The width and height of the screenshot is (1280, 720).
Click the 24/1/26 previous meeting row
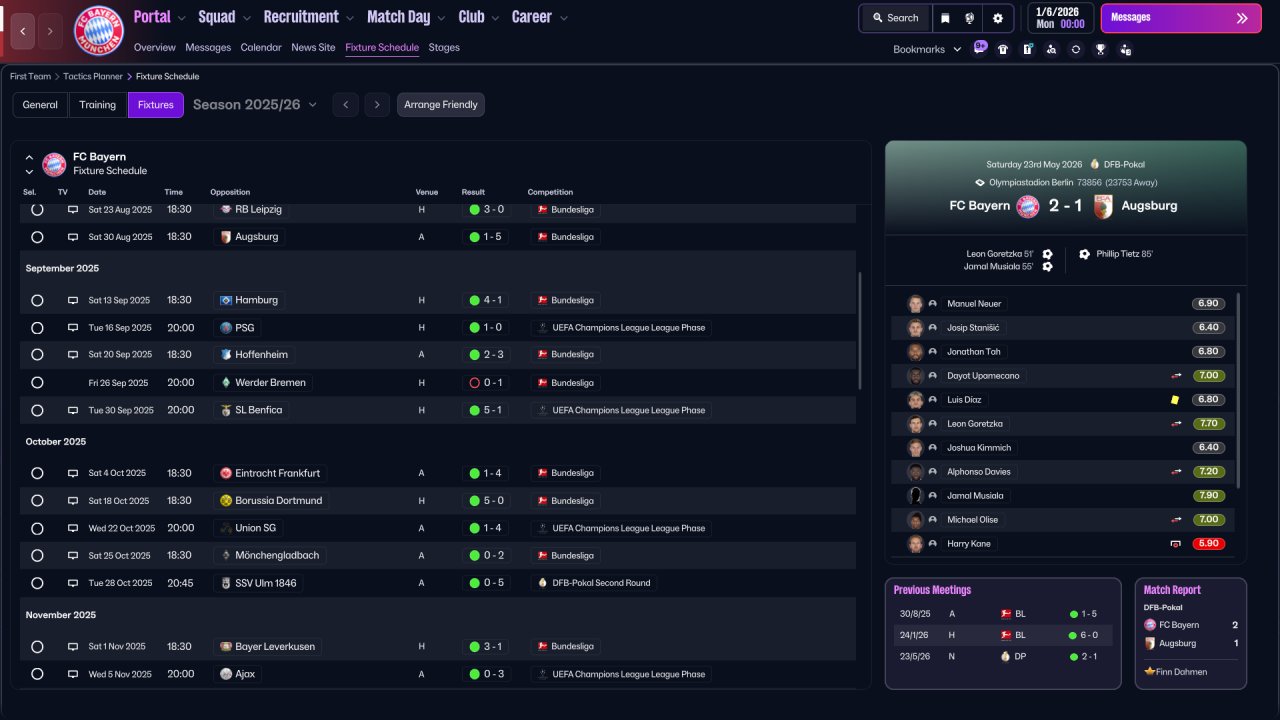coord(1003,635)
